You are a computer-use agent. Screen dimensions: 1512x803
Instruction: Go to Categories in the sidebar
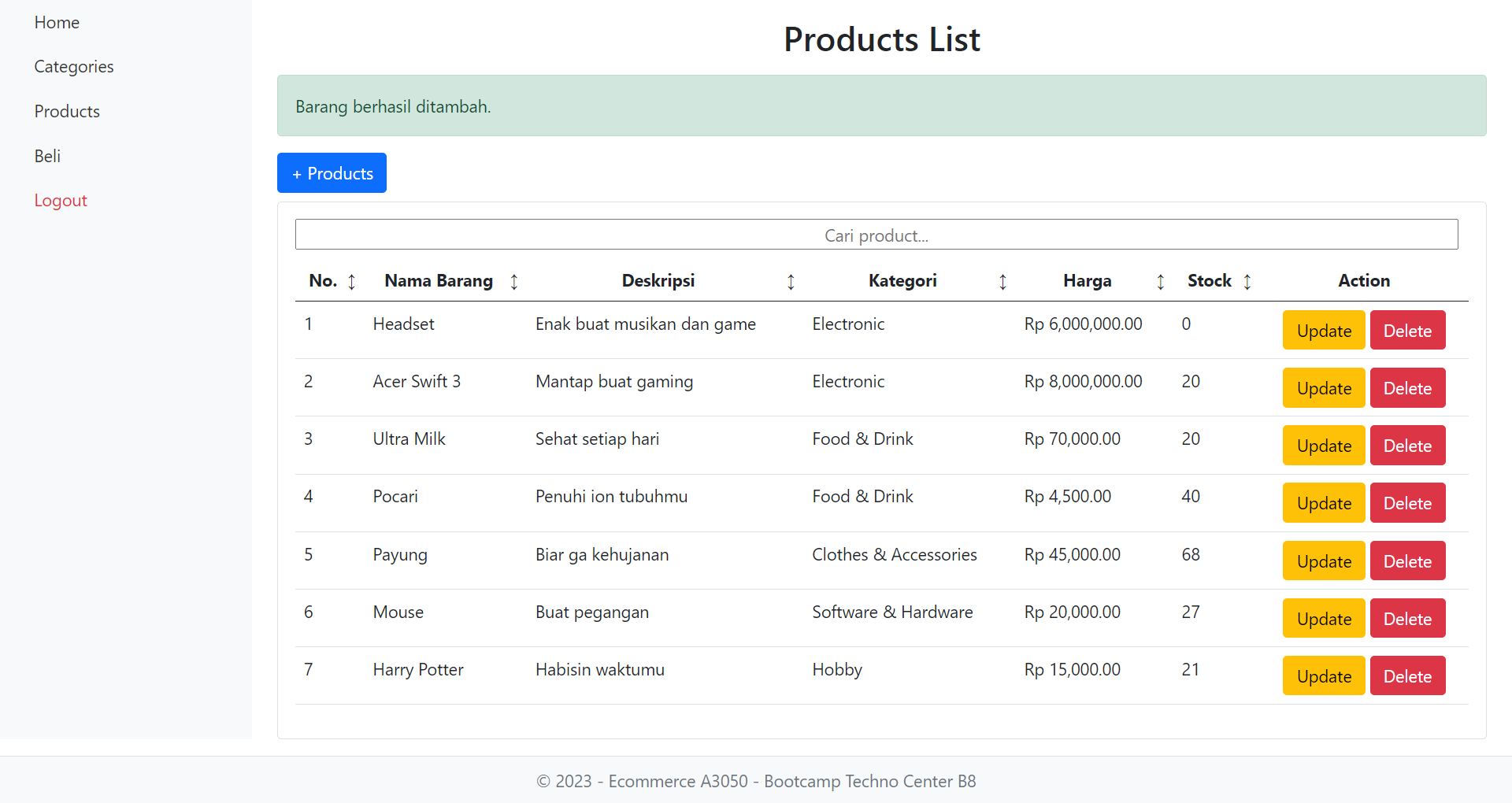(74, 67)
